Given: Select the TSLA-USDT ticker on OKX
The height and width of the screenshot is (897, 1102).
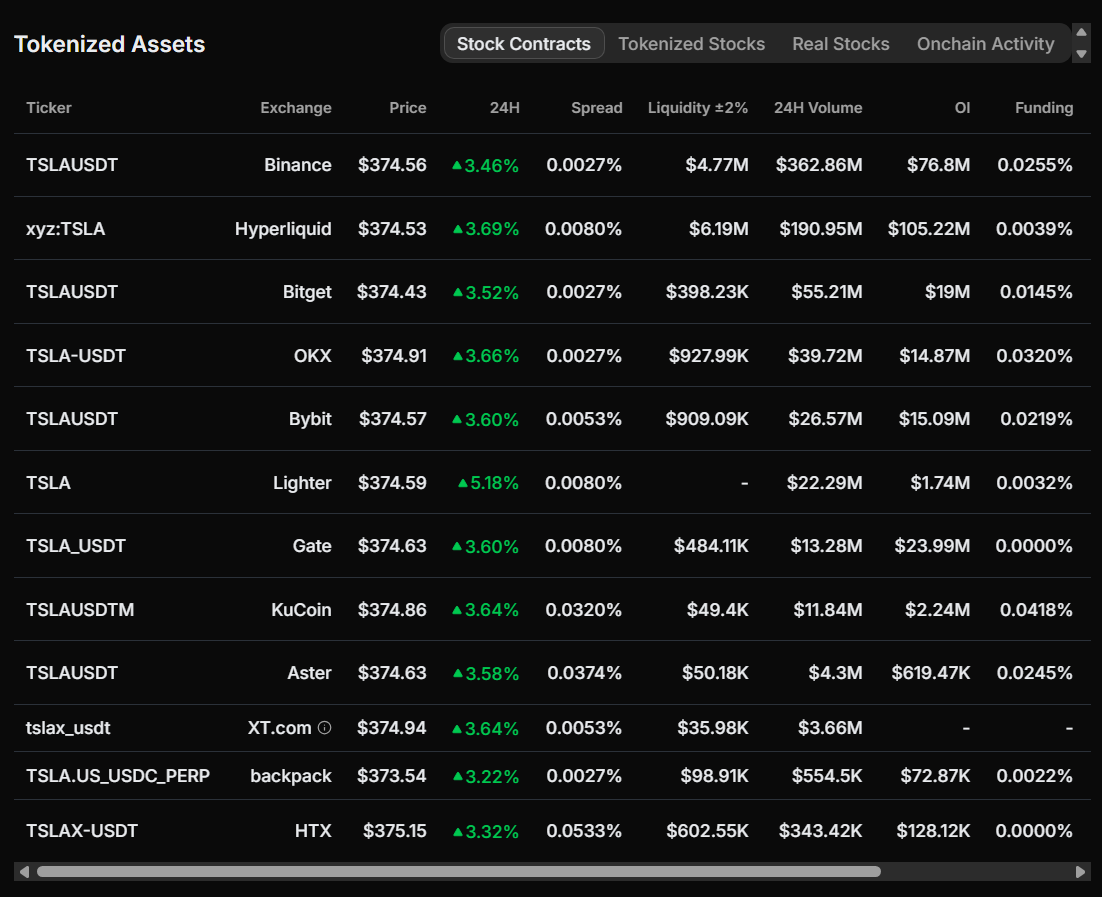Looking at the screenshot, I should tap(76, 356).
